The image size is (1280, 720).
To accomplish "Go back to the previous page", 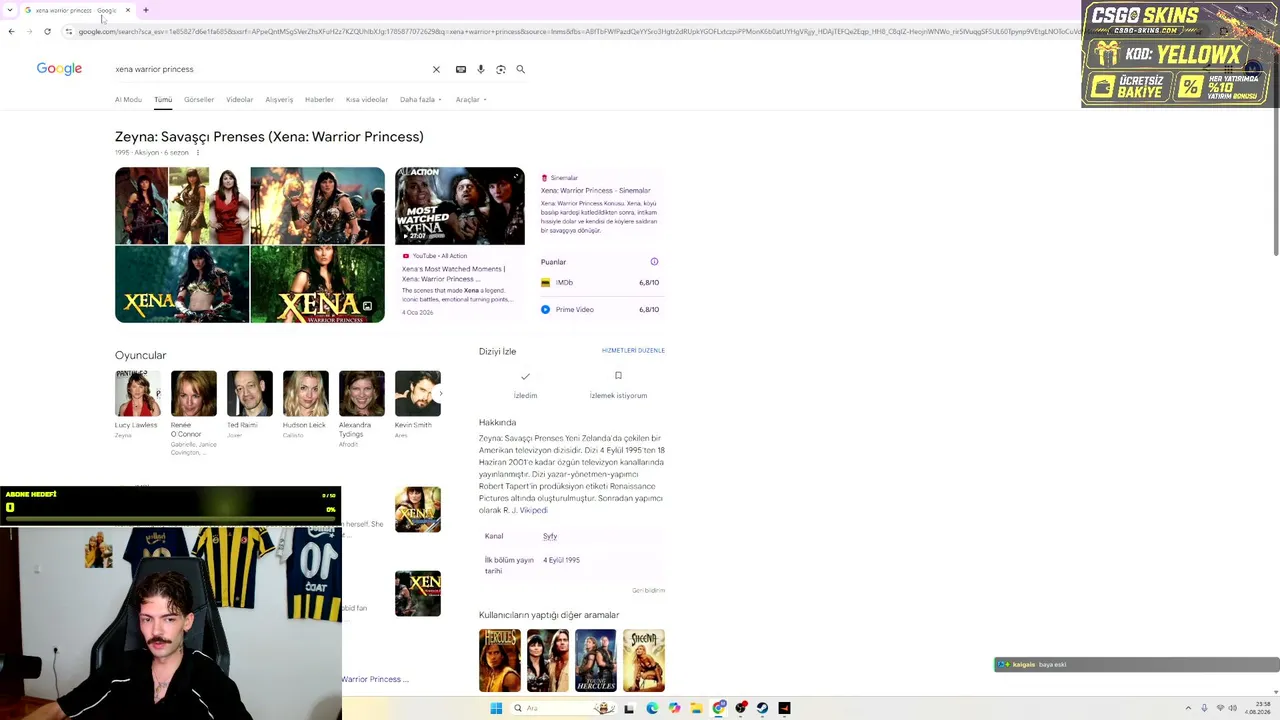I will pyautogui.click(x=11, y=31).
